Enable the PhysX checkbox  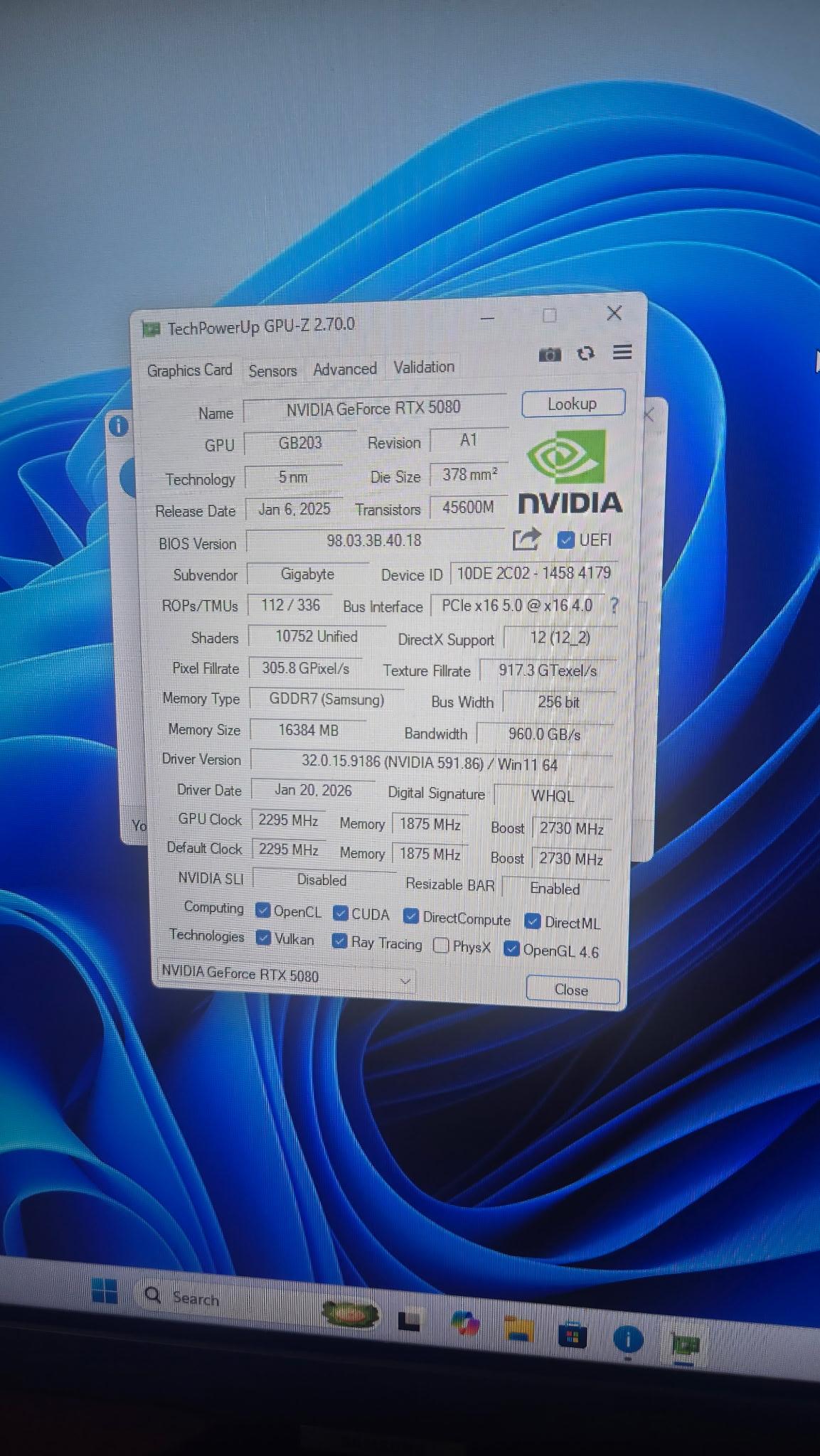point(441,946)
